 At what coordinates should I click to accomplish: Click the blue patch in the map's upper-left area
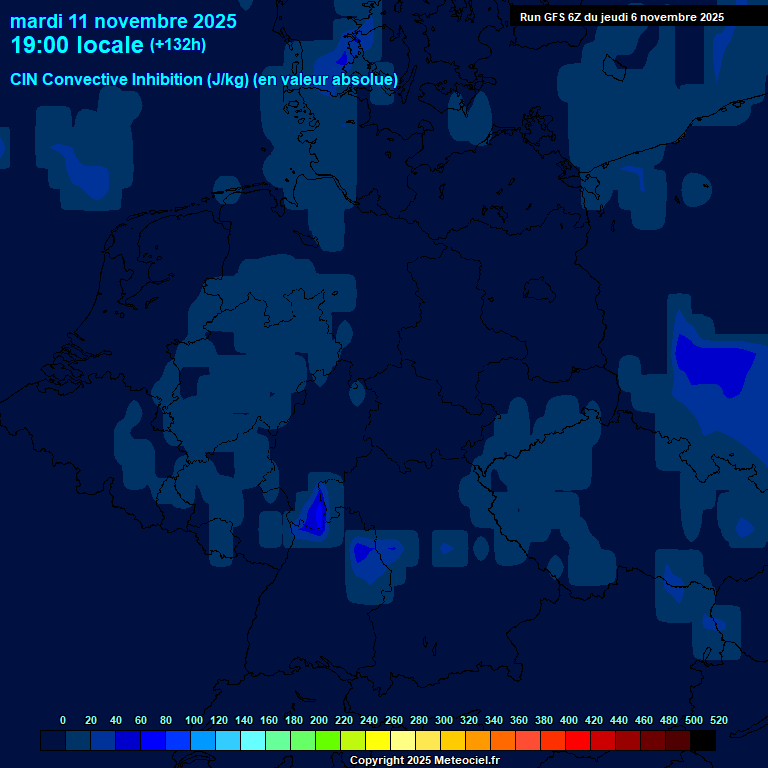[85, 172]
